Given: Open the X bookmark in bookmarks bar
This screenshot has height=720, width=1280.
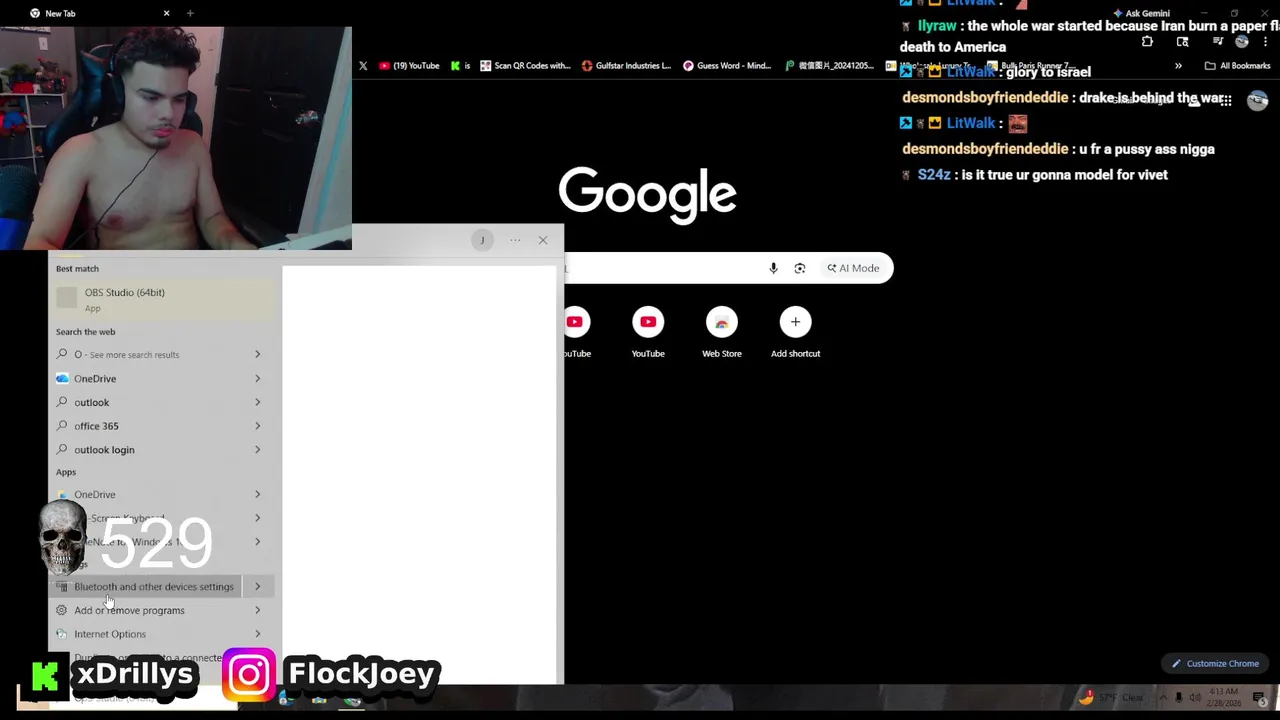Looking at the screenshot, I should pos(363,66).
